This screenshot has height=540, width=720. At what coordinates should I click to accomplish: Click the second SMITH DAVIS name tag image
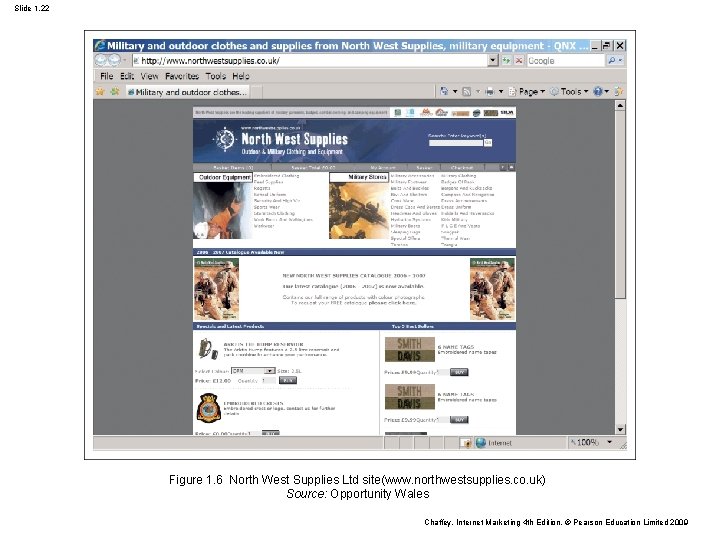pos(410,397)
